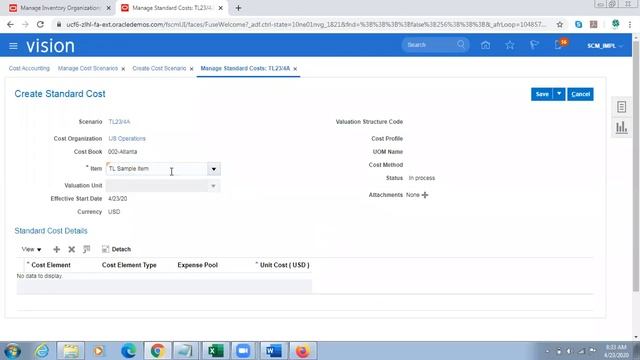The width and height of the screenshot is (640, 360).
Task: Expand the Item dropdown list
Action: (x=213, y=169)
